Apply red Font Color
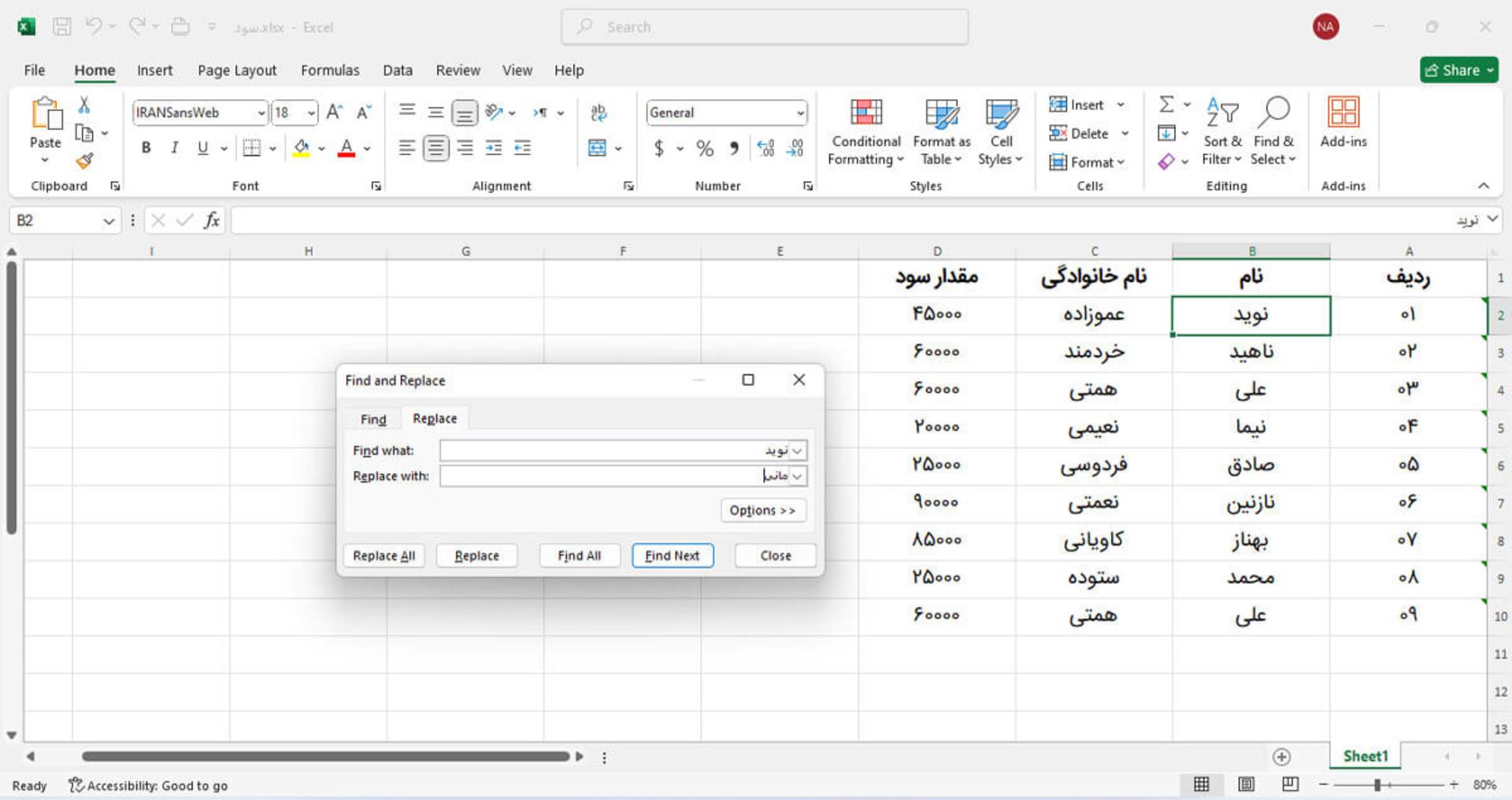 [346, 148]
